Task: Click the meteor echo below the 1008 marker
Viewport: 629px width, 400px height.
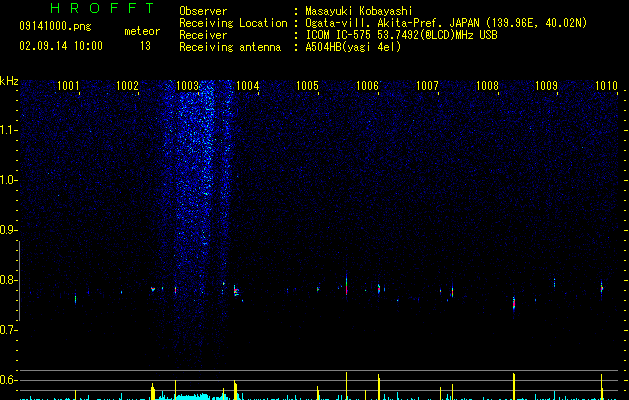Action: 513,303
